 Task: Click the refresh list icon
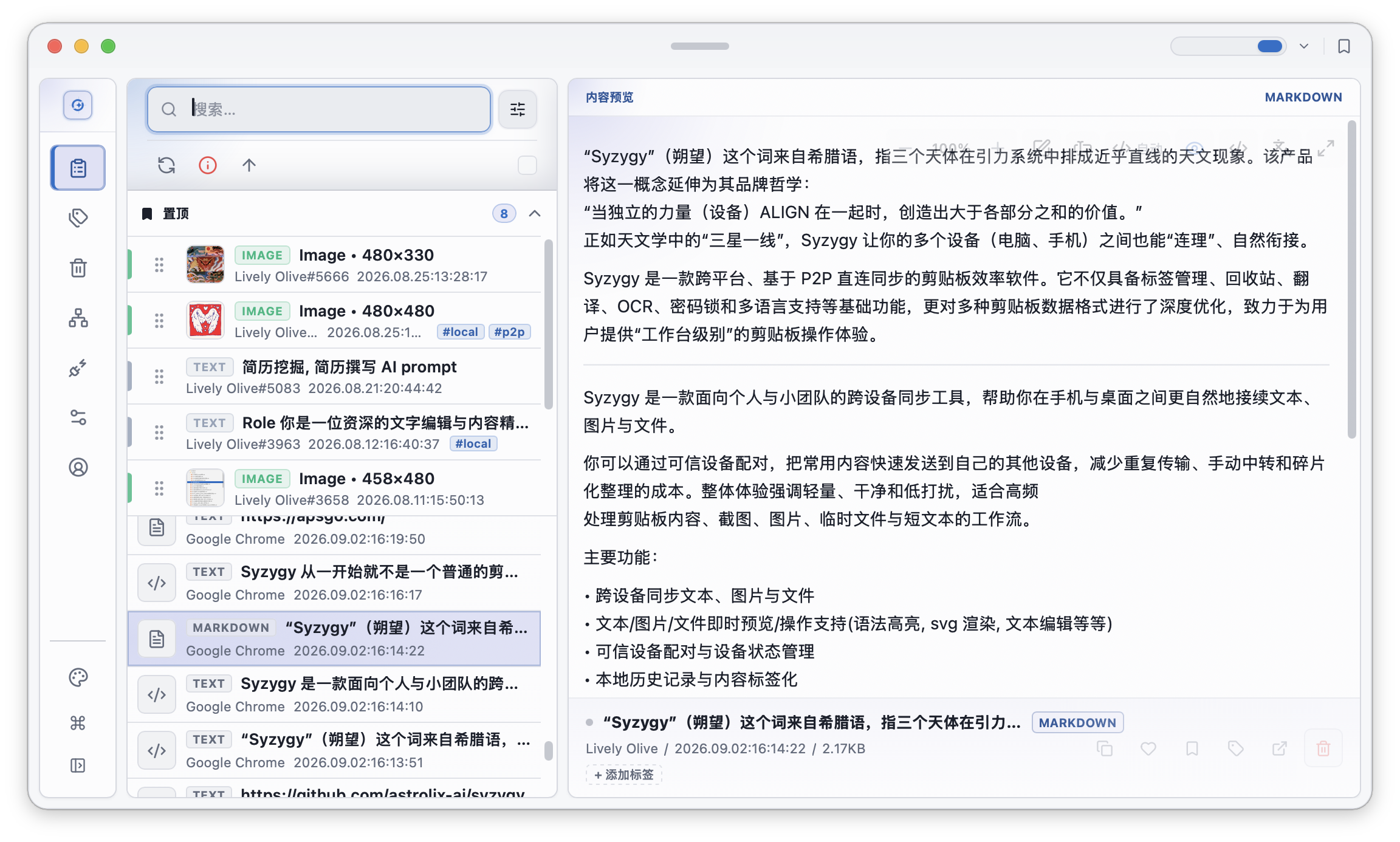click(x=166, y=165)
